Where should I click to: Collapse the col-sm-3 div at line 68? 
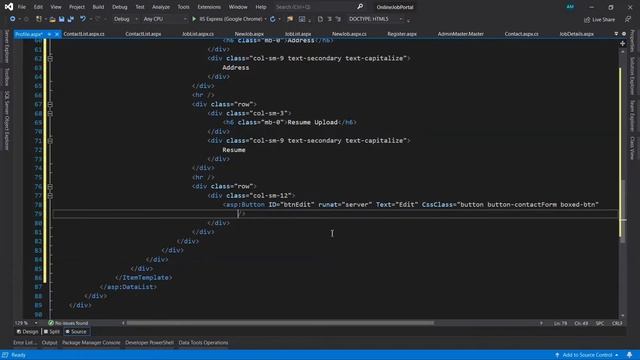(x=50, y=113)
